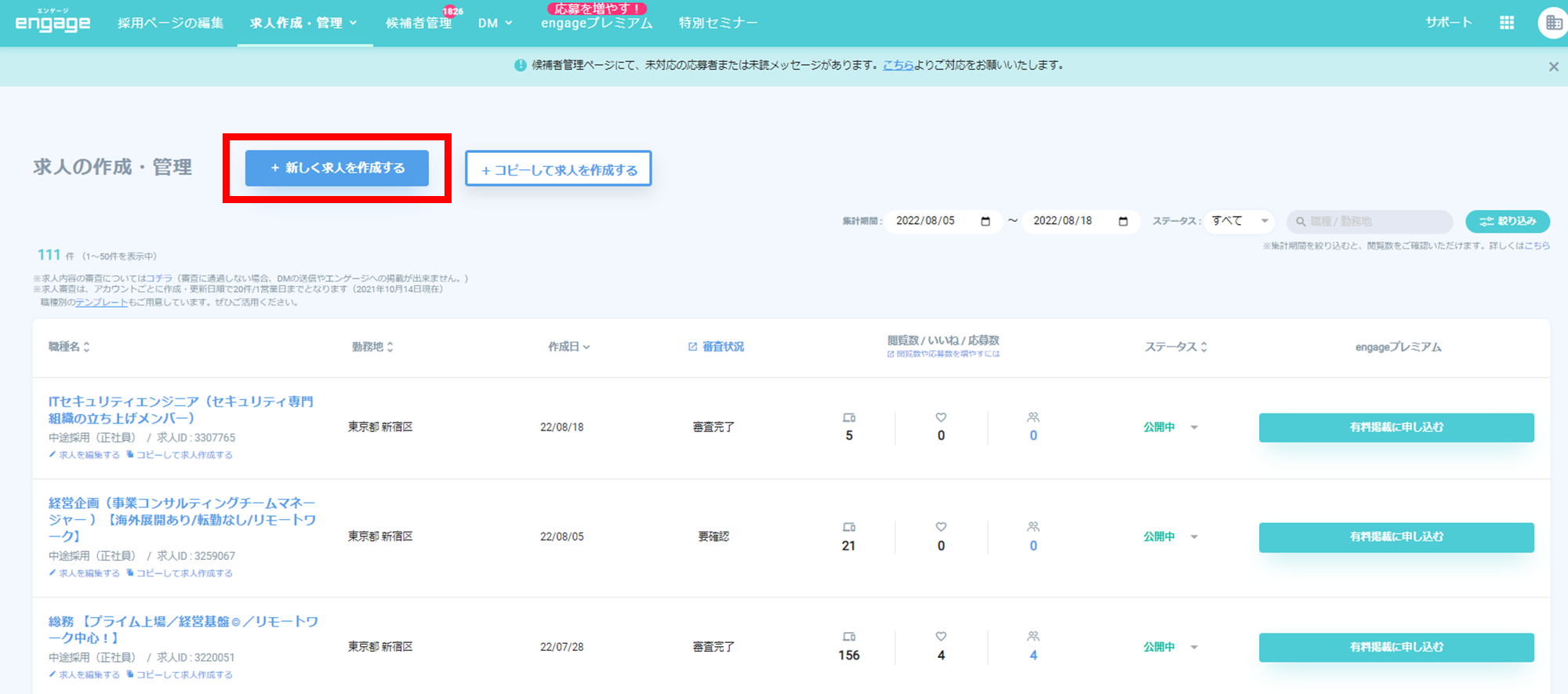
Task: Click 求人を編集する under 経営企画 job
Action: tap(85, 573)
